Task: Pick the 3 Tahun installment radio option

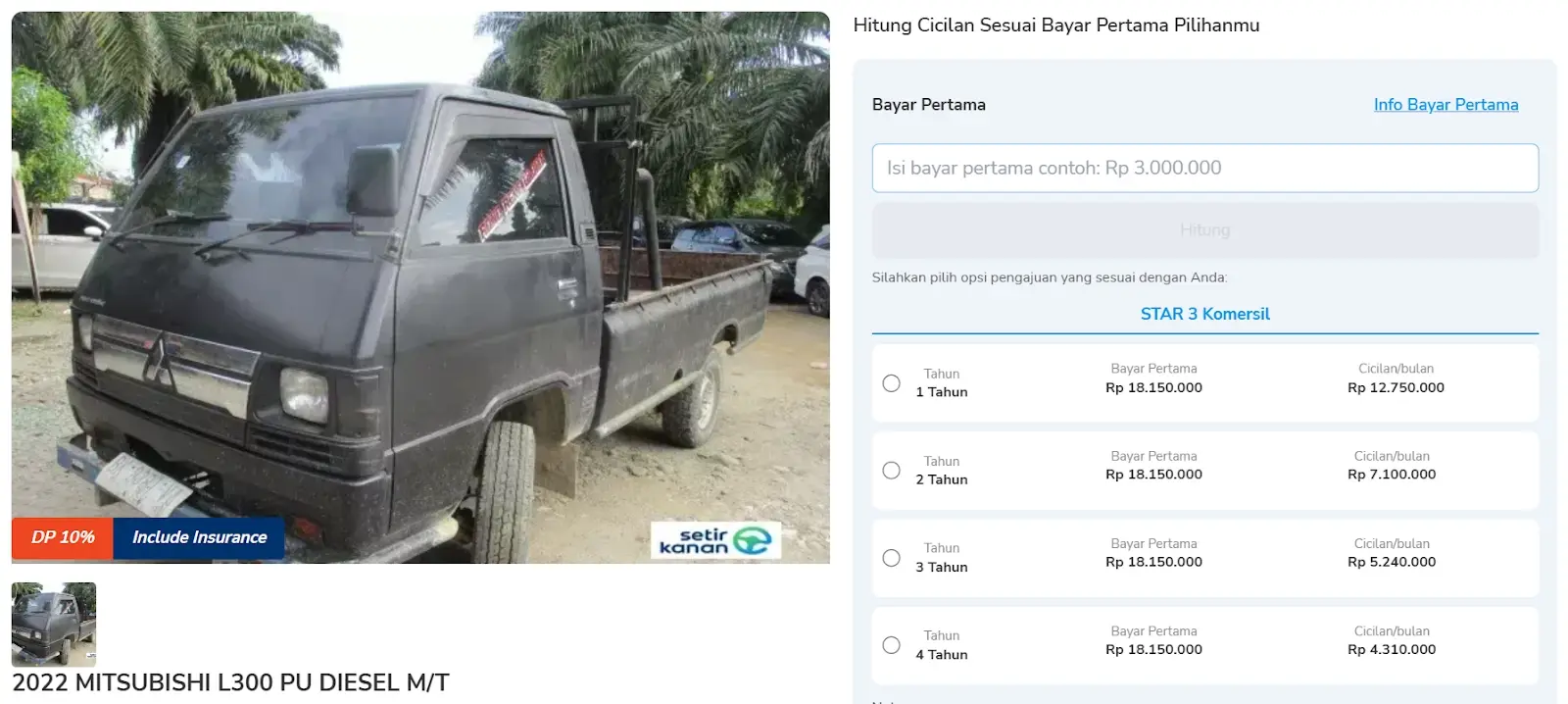Action: (x=891, y=558)
